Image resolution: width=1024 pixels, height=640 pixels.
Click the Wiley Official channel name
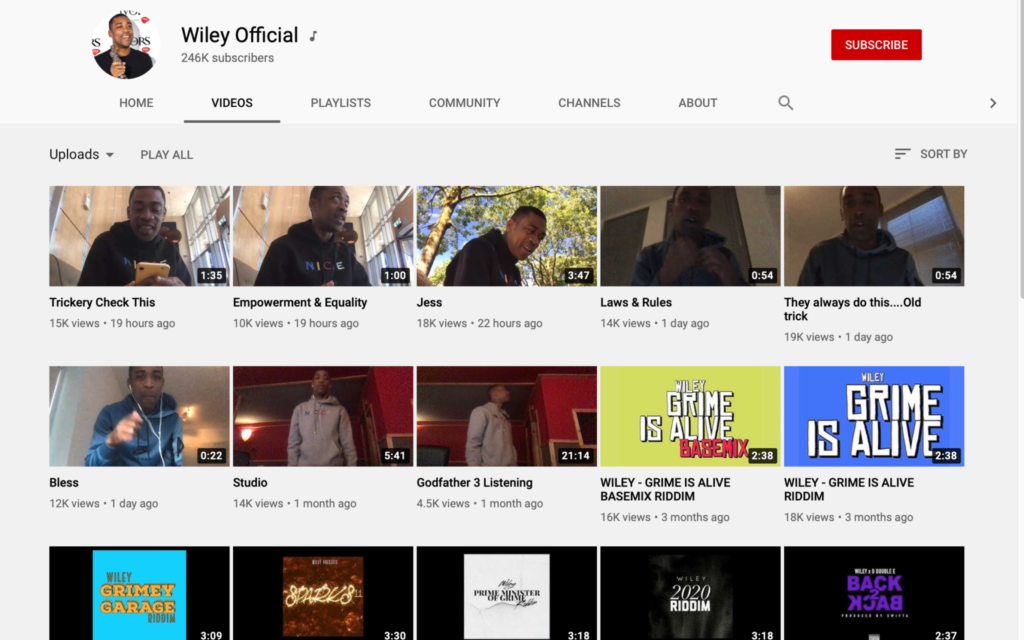coord(239,35)
